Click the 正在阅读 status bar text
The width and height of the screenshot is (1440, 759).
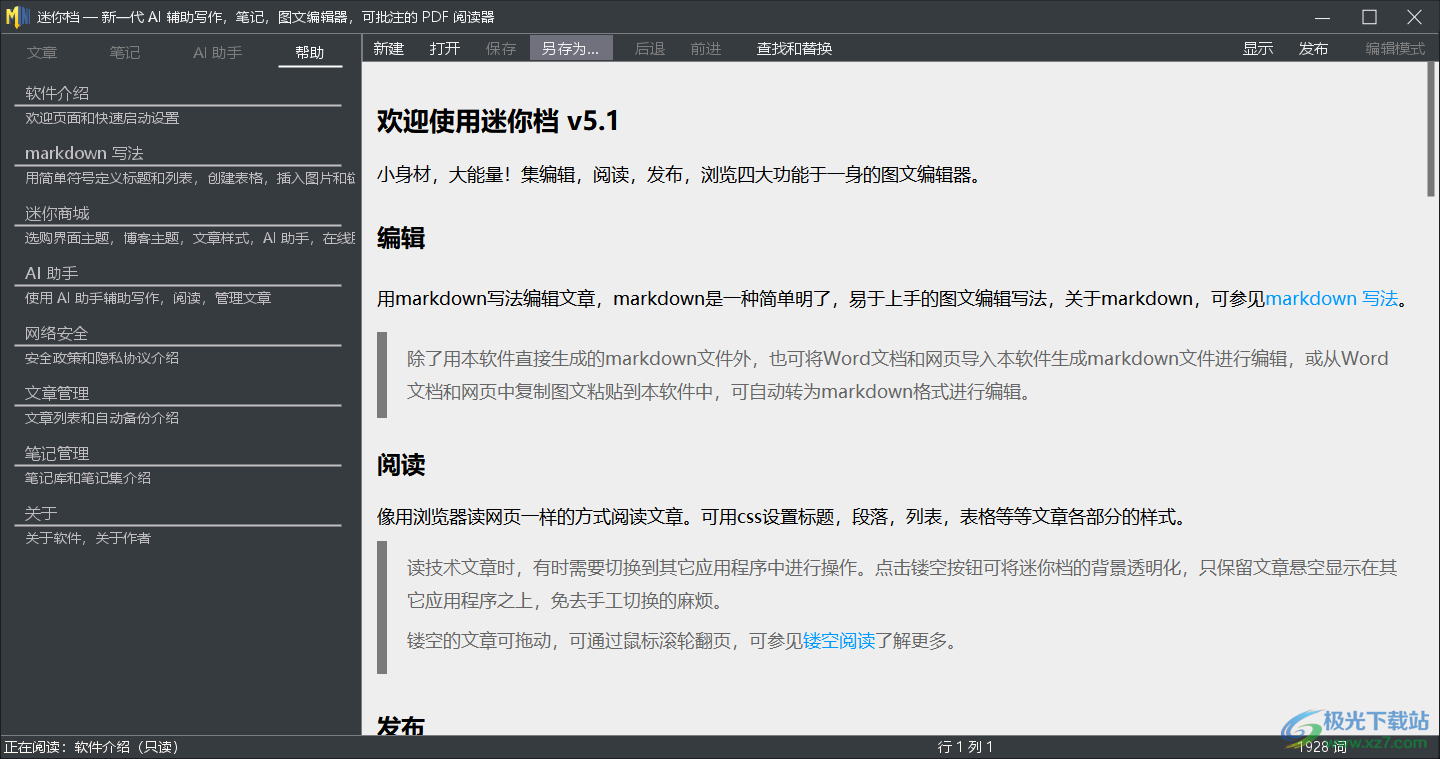[91, 747]
